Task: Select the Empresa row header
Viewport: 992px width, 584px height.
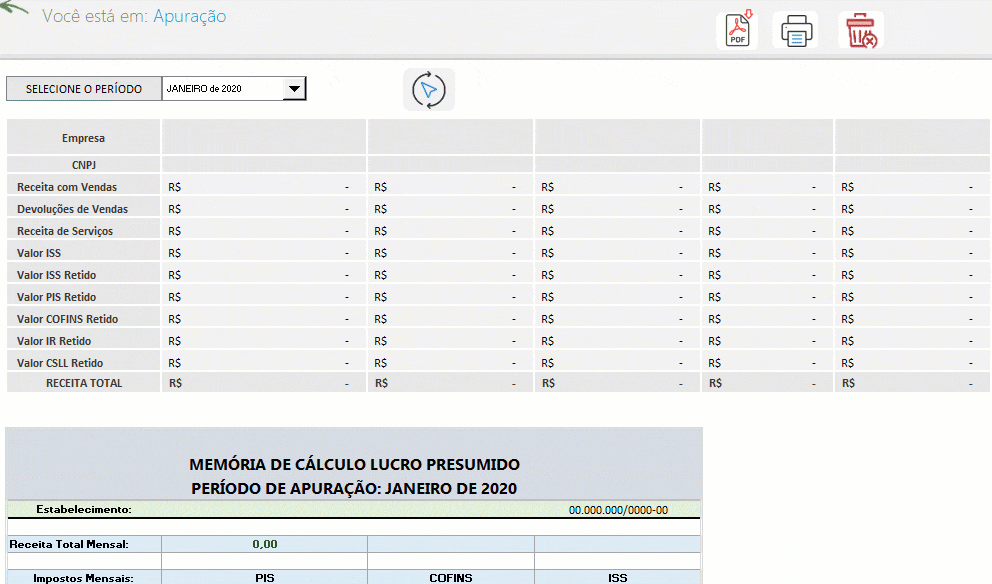Action: coord(84,138)
